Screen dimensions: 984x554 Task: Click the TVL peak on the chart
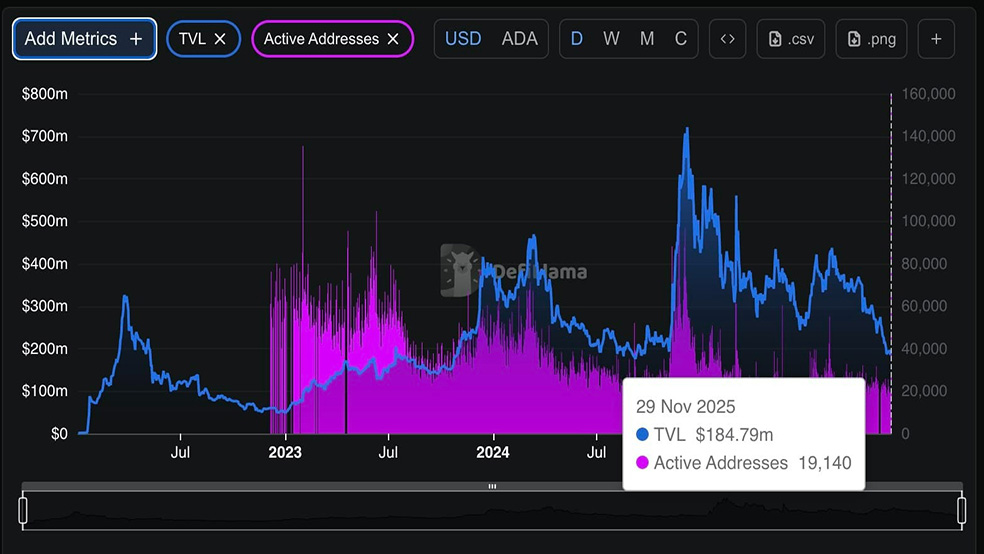click(686, 129)
